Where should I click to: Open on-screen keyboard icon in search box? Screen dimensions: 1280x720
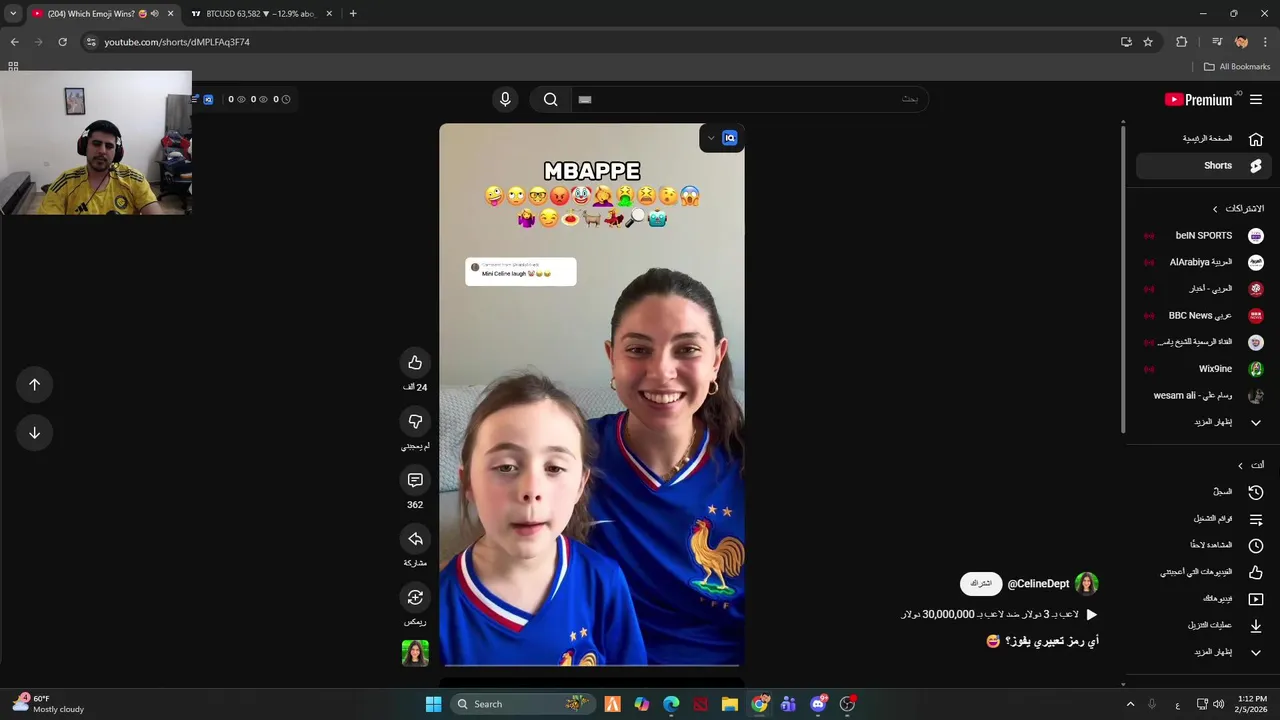pos(585,99)
